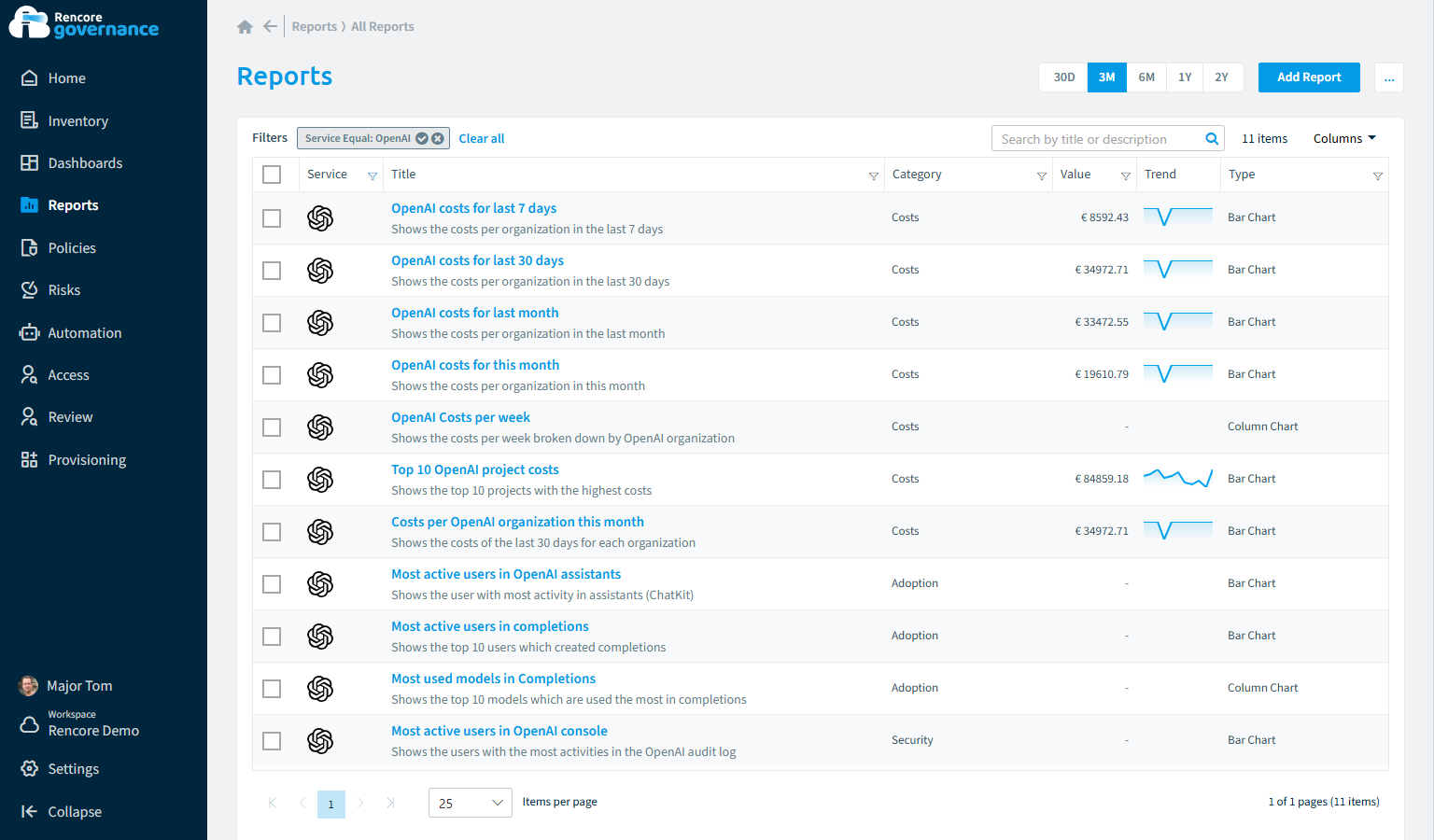The width and height of the screenshot is (1434, 840).
Task: Click the Security category cell
Action: (x=912, y=740)
